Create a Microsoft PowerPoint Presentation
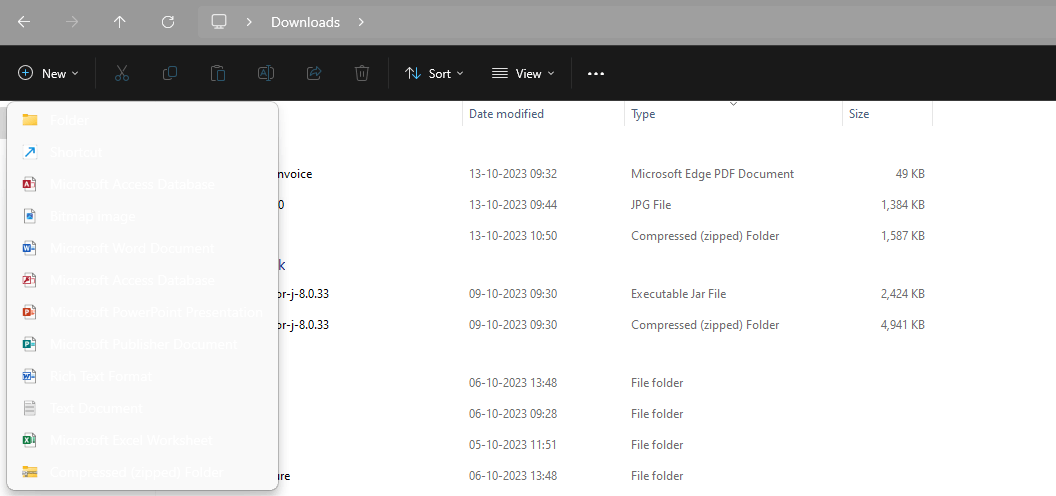Viewport: 1056px width, 496px height. [x=143, y=313]
